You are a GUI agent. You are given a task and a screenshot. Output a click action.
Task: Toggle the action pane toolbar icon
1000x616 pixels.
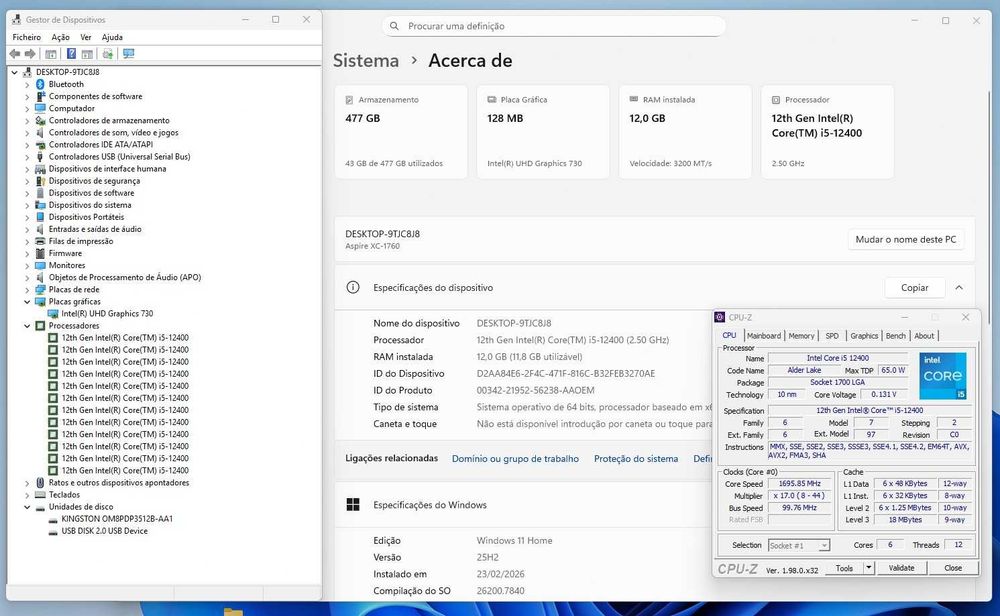pyautogui.click(x=87, y=54)
